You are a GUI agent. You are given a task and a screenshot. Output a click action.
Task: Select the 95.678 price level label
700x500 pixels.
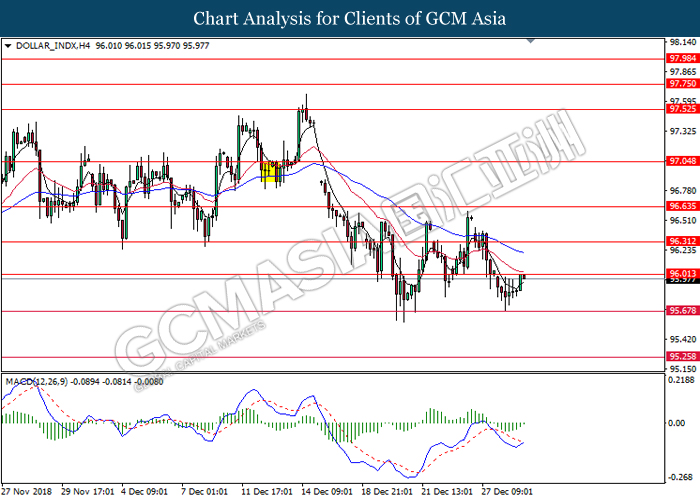tap(683, 311)
